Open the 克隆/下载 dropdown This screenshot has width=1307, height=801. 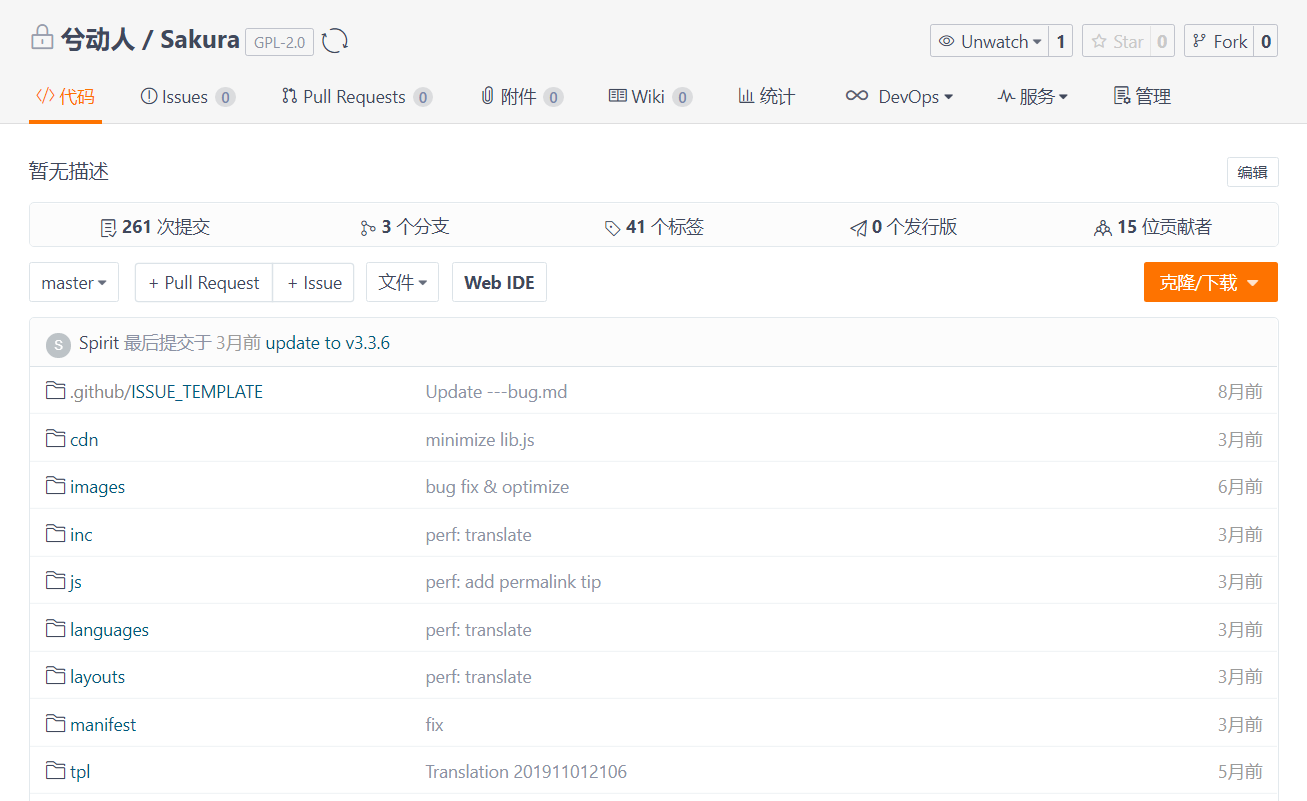tap(1210, 283)
